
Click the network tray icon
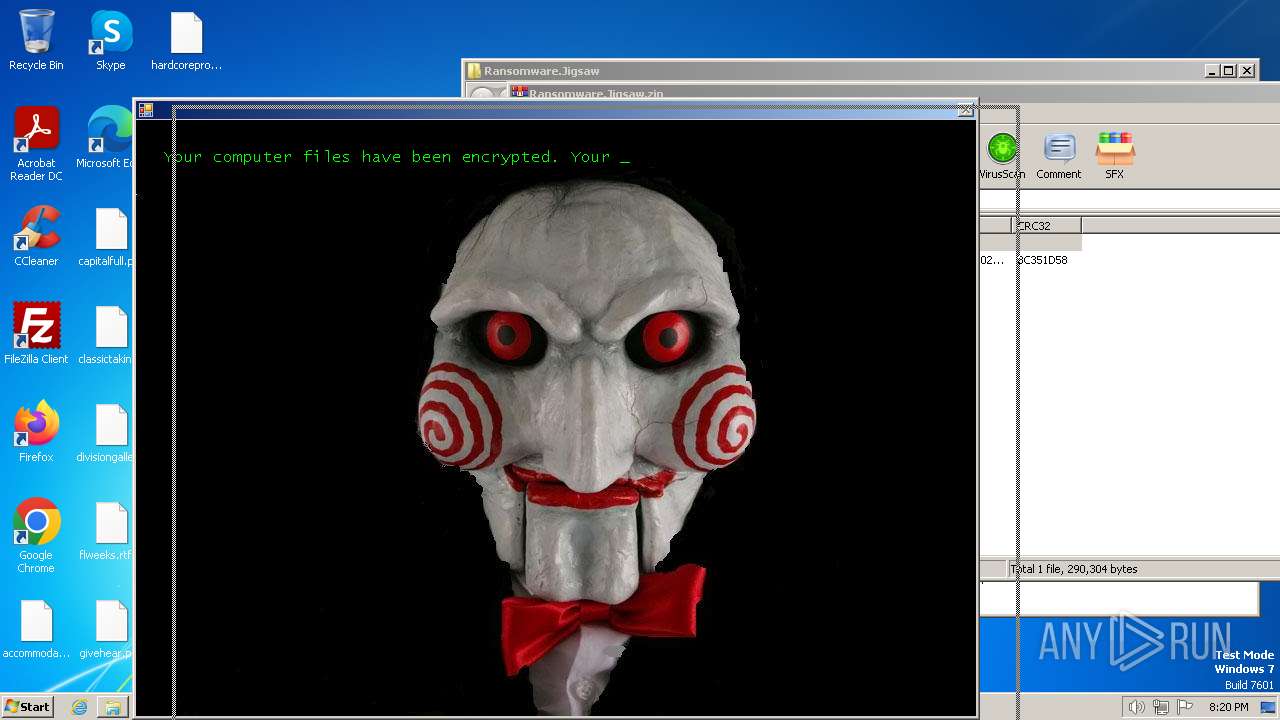coord(1161,707)
